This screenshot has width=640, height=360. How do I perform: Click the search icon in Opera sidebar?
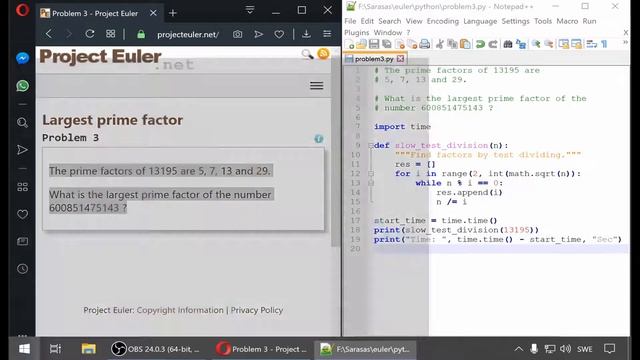coord(22,122)
